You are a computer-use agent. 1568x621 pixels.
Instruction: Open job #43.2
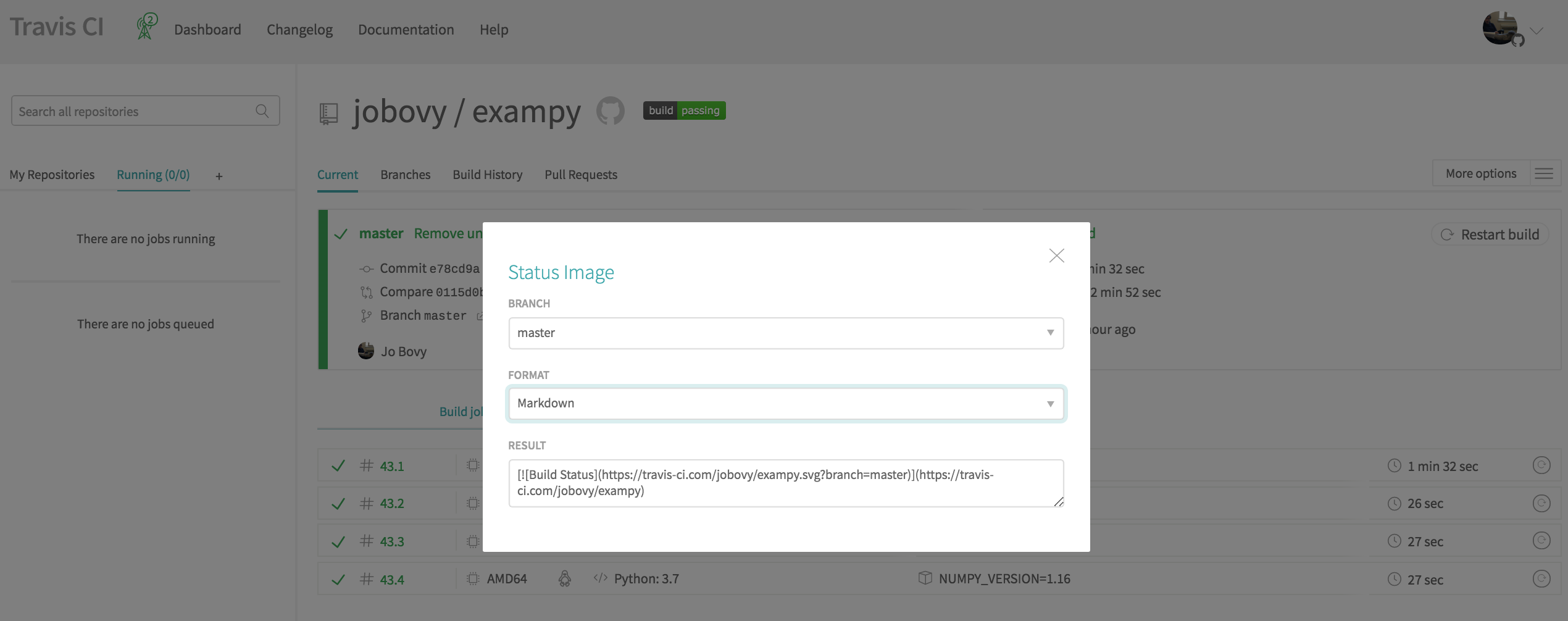392,503
